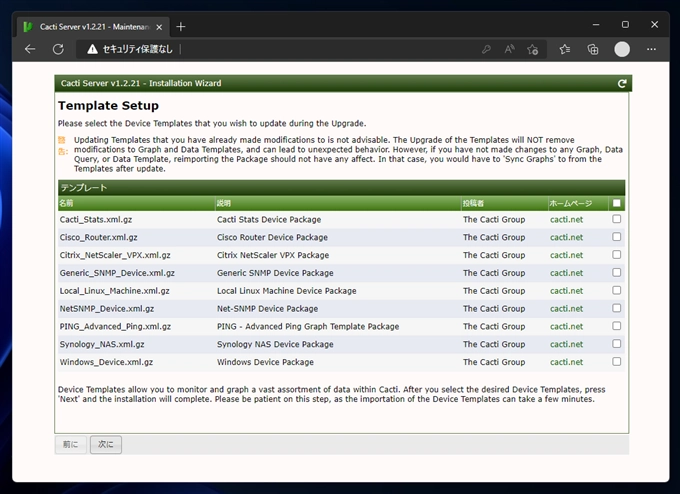Click the wizard refresh icon in green header

622,83
